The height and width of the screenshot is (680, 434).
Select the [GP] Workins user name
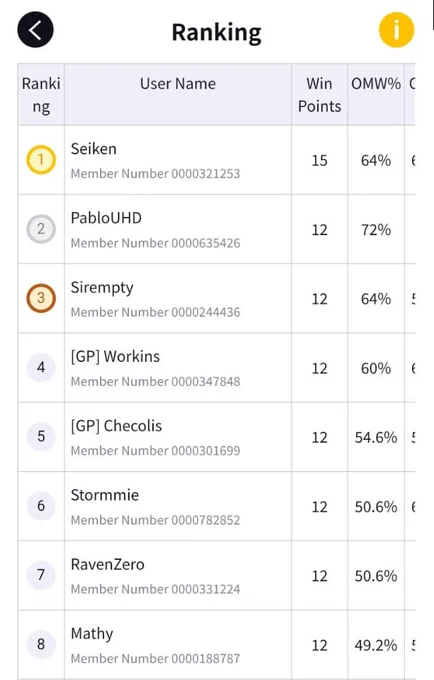(115, 356)
